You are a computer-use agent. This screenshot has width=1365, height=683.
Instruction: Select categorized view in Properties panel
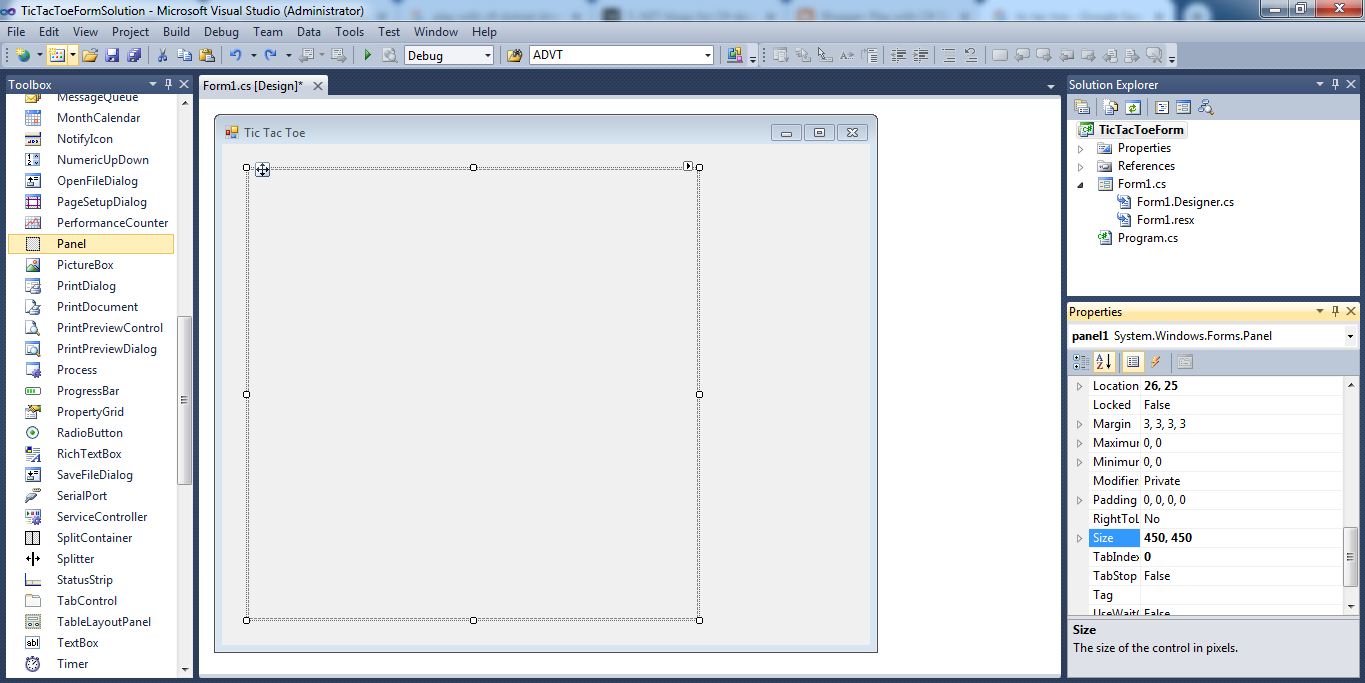pos(1083,362)
